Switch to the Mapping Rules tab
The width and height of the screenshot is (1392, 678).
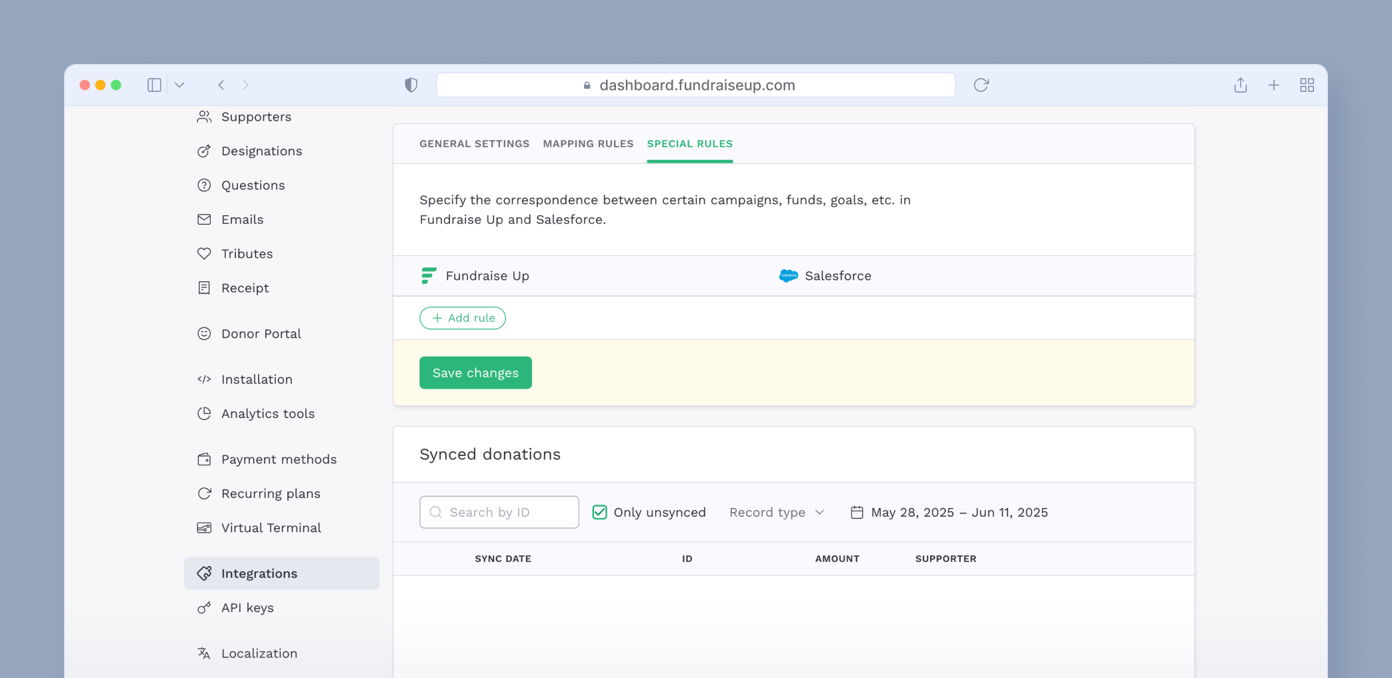pyautogui.click(x=588, y=143)
